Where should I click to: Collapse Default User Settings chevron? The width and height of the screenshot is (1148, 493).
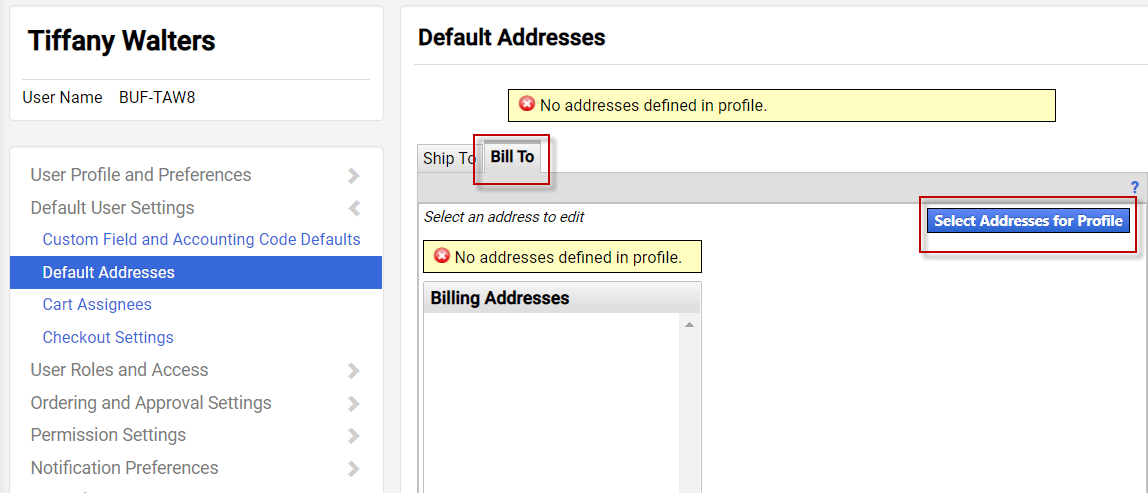point(353,208)
